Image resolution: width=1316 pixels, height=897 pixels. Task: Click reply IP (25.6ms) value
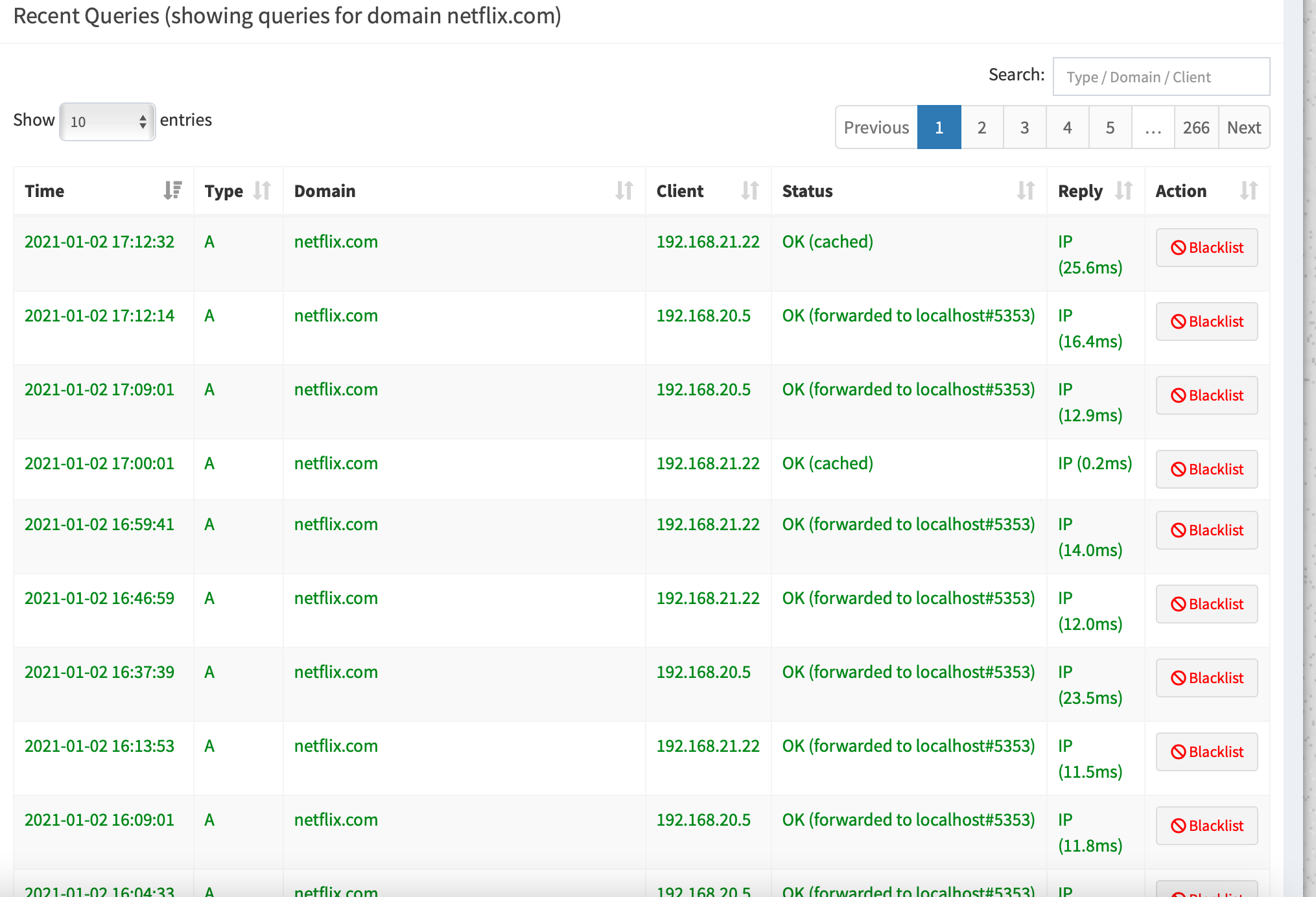click(x=1090, y=255)
